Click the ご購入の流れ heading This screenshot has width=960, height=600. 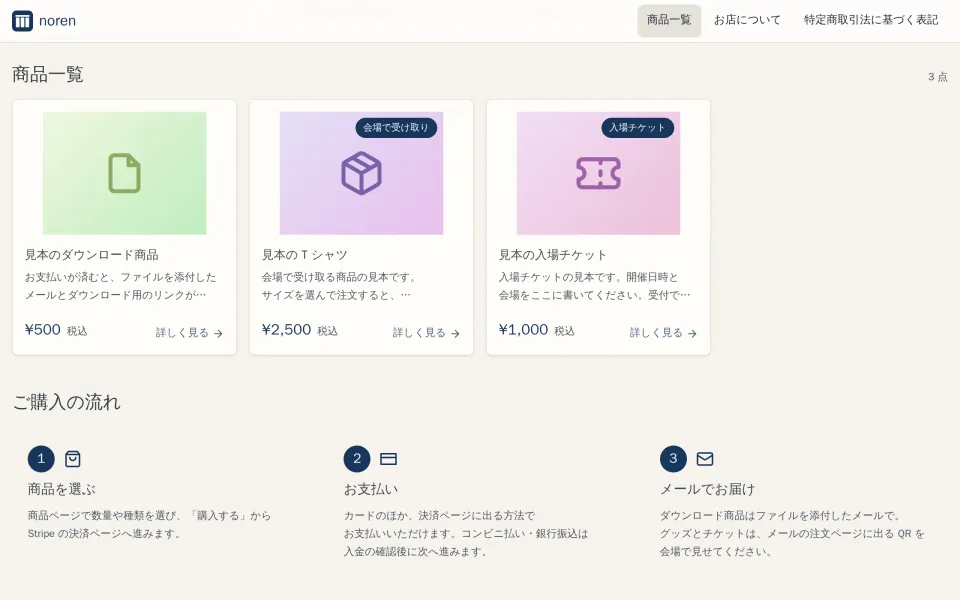click(x=66, y=402)
